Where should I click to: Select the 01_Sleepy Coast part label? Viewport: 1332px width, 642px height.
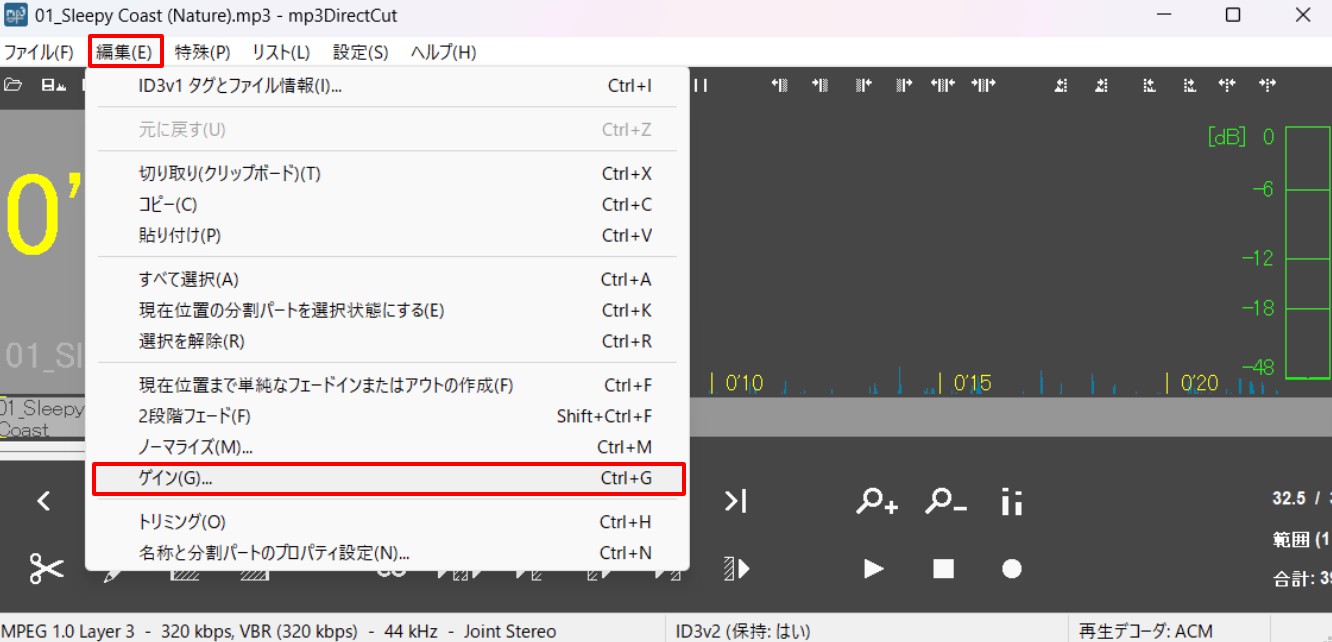pyautogui.click(x=42, y=419)
